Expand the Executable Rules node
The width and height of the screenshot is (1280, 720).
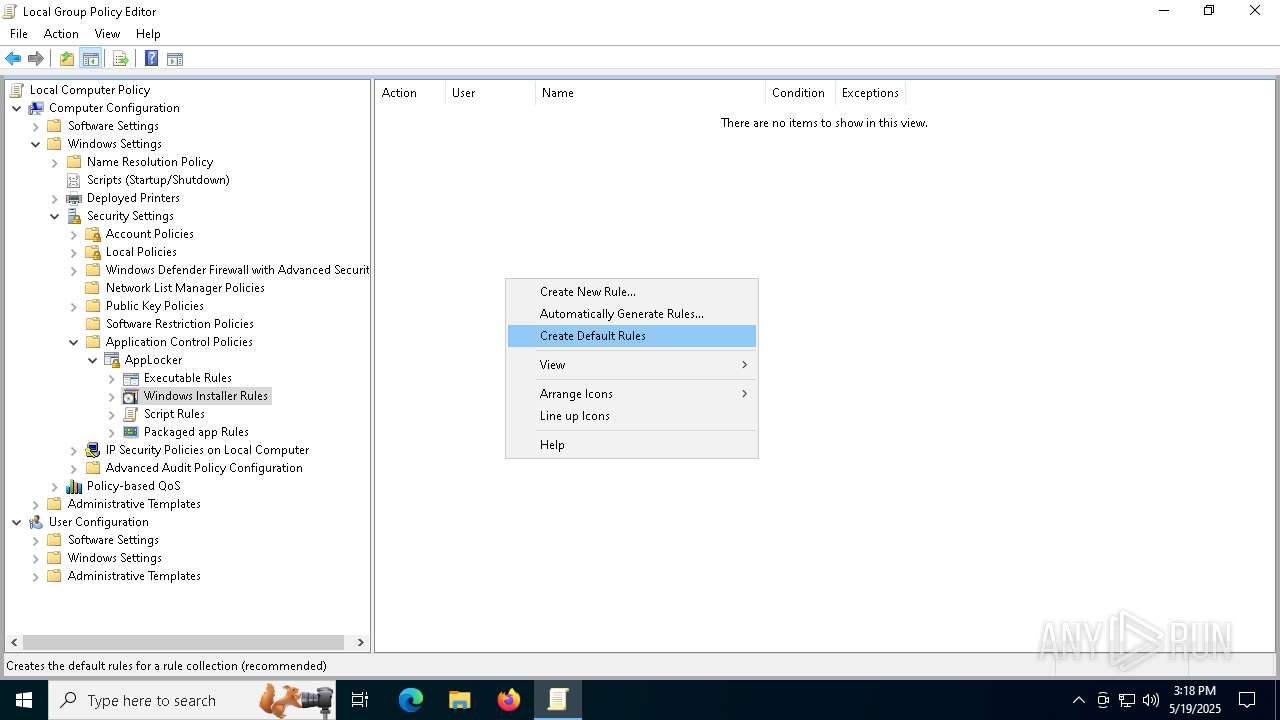click(112, 378)
